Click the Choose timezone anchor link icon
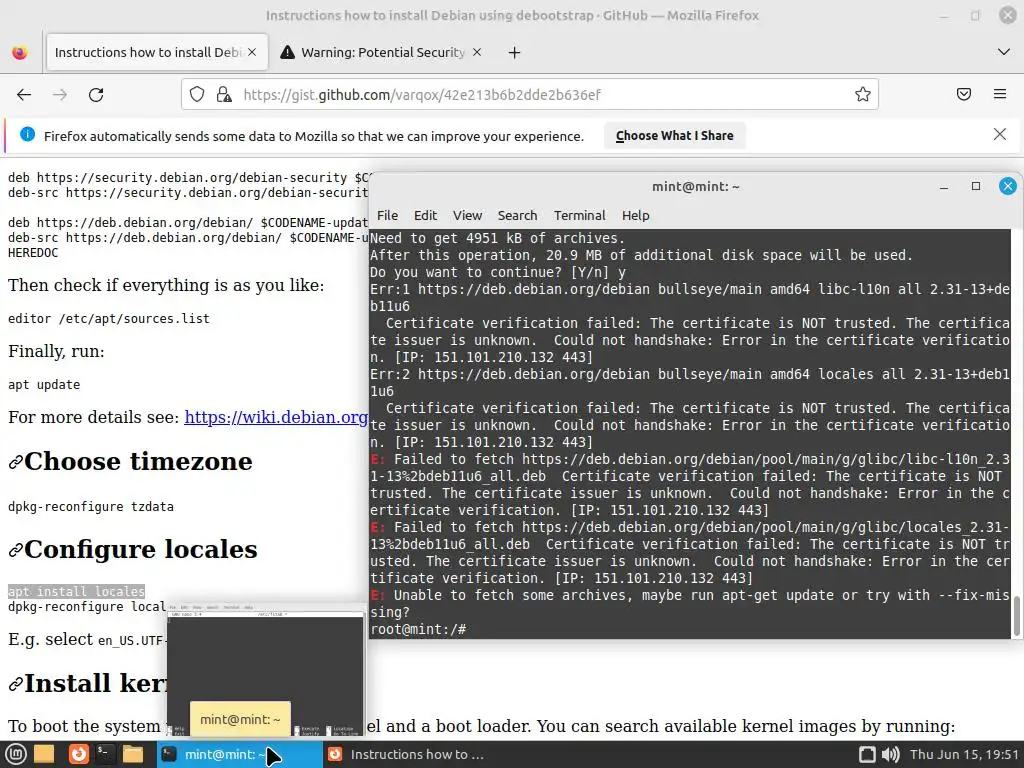 point(16,463)
